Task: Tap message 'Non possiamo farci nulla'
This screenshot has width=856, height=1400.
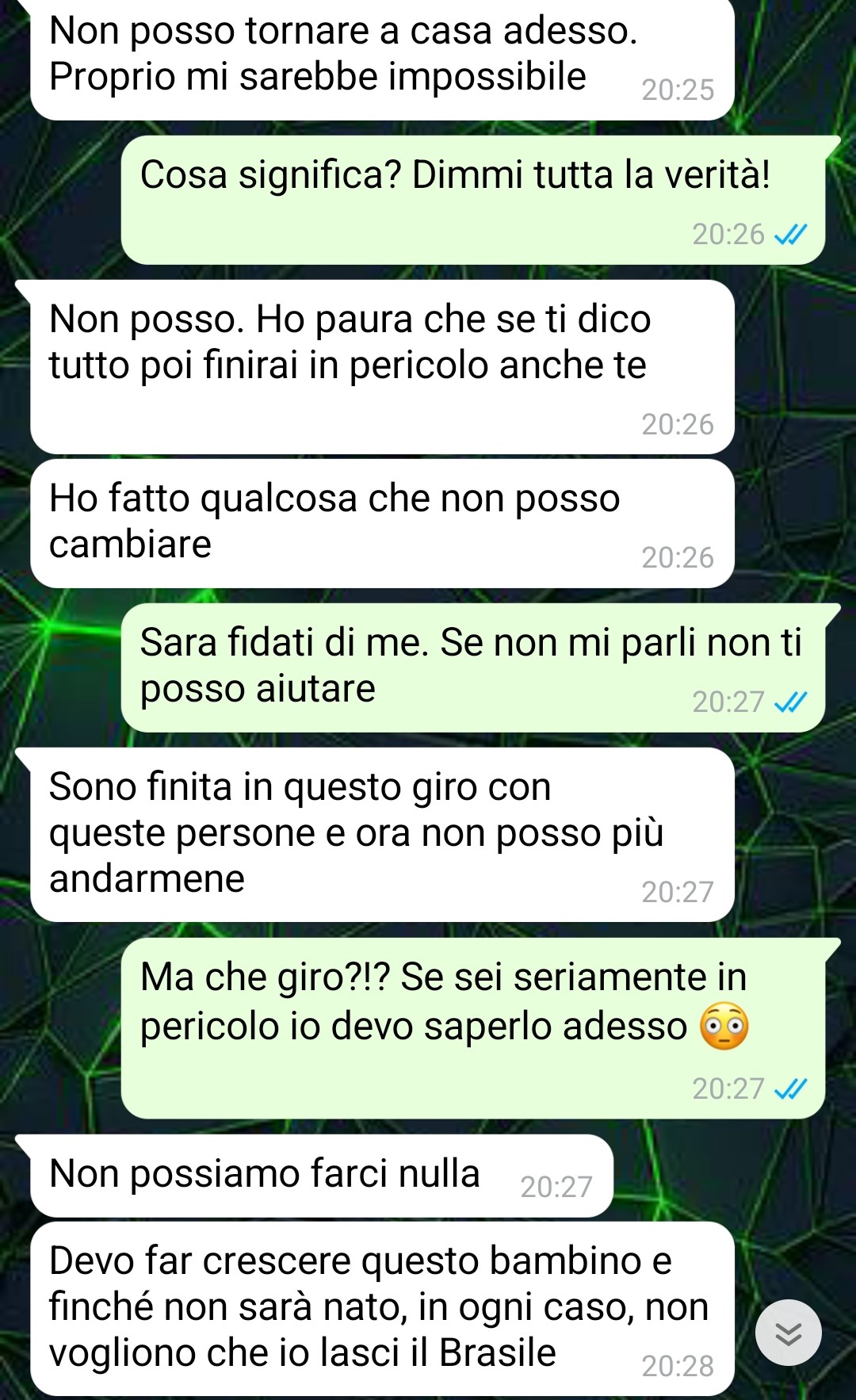Action: tap(322, 1176)
